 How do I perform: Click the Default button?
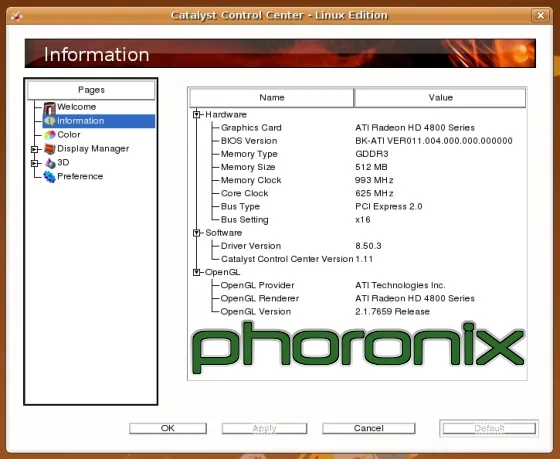coord(489,428)
